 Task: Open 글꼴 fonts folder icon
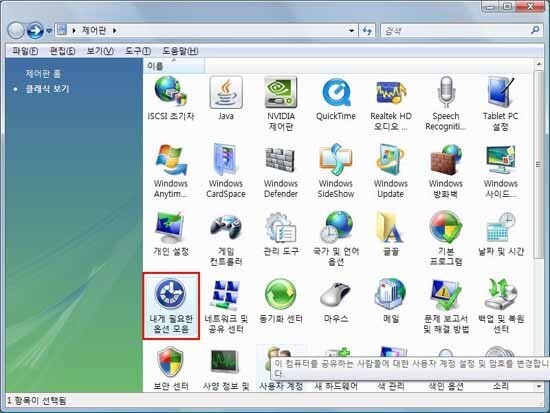[391, 234]
